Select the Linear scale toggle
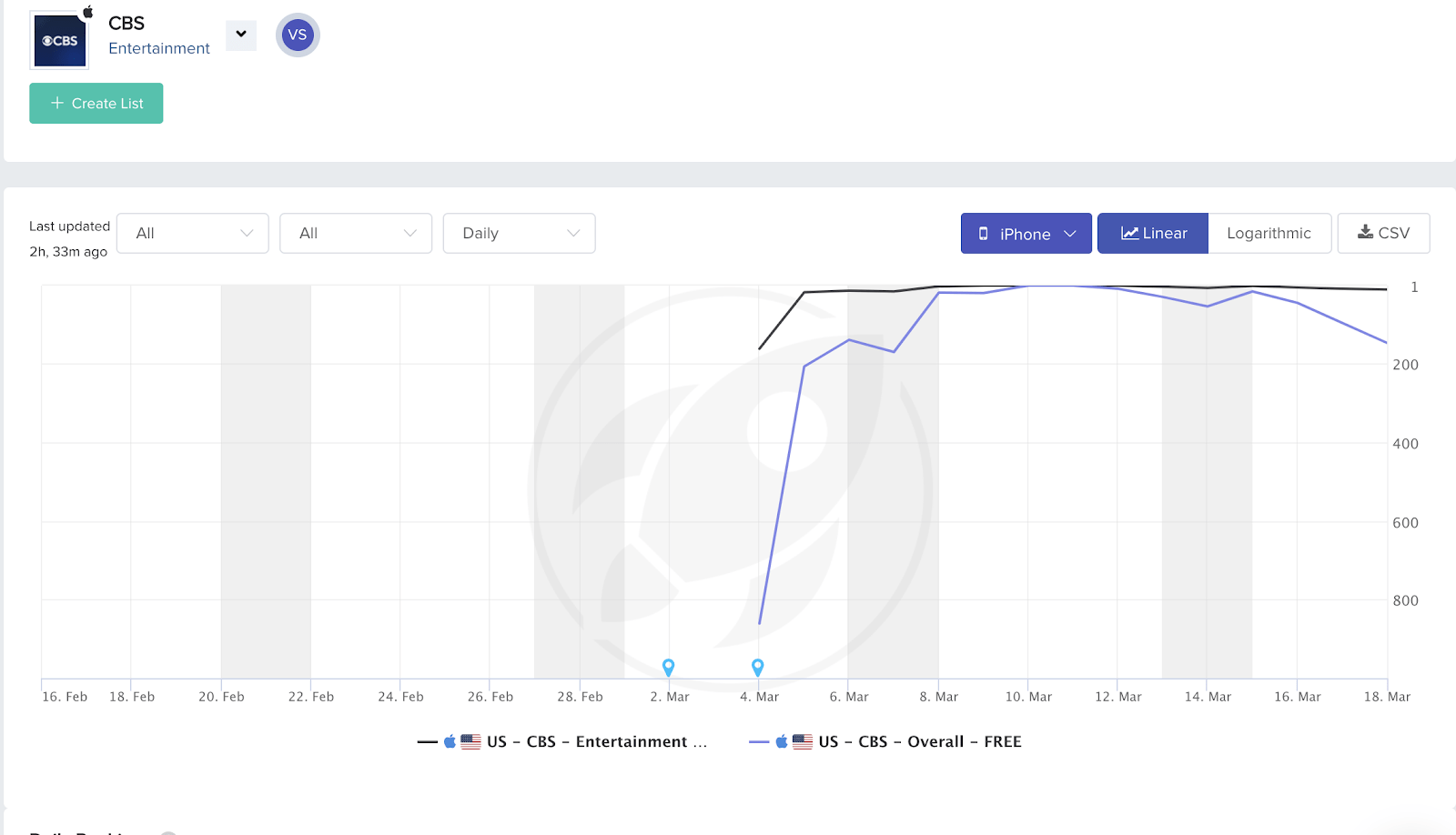The width and height of the screenshot is (1456, 835). pyautogui.click(x=1153, y=234)
